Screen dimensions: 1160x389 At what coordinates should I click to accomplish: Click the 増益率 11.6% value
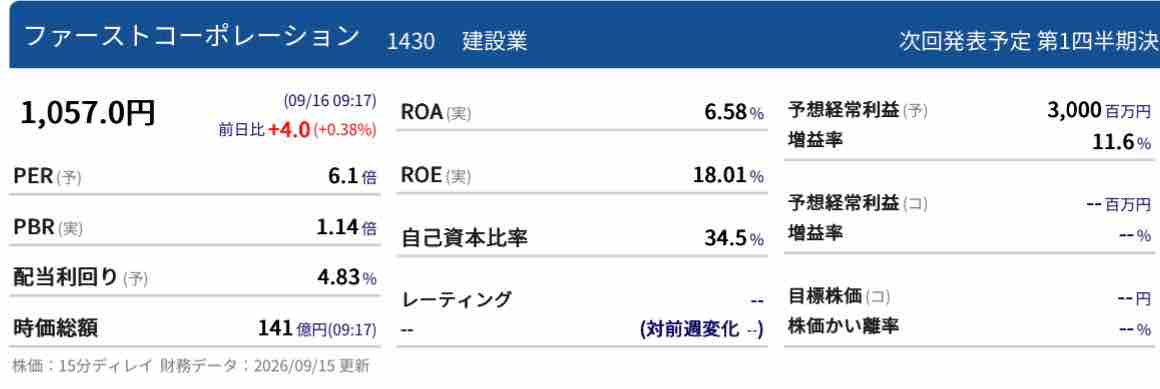[1122, 142]
